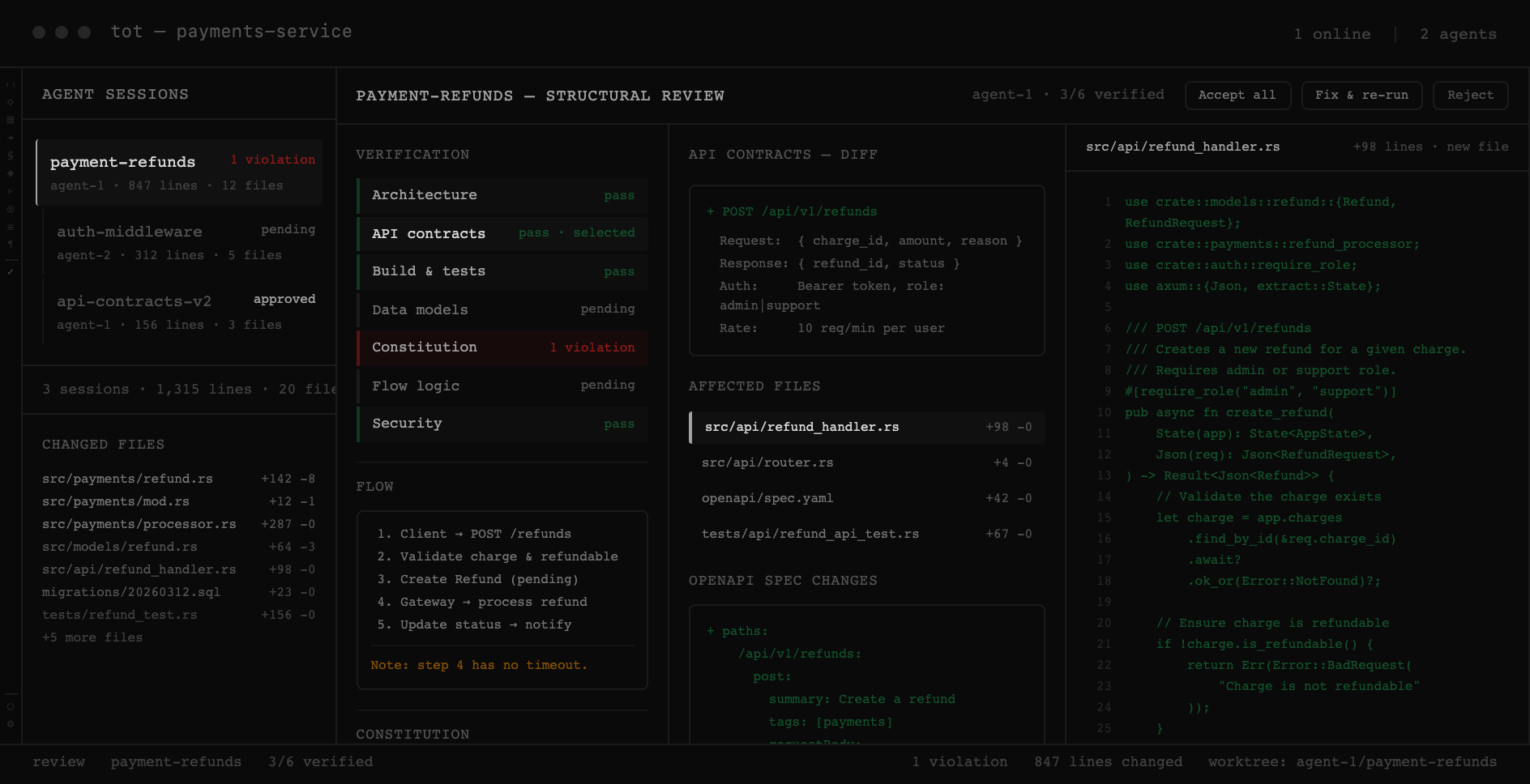This screenshot has height=784, width=1530.
Task: Reject the payment-refunds review
Action: [1470, 95]
